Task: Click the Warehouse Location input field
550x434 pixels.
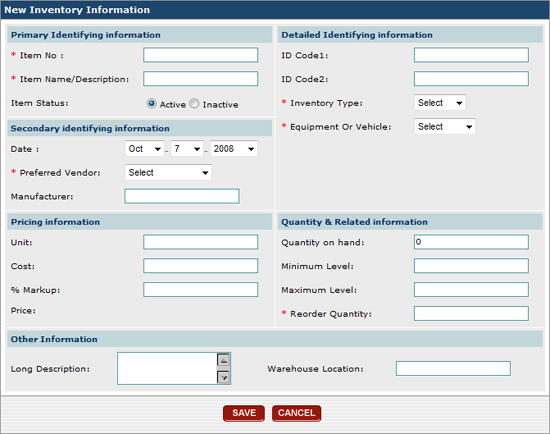Action: [x=453, y=368]
